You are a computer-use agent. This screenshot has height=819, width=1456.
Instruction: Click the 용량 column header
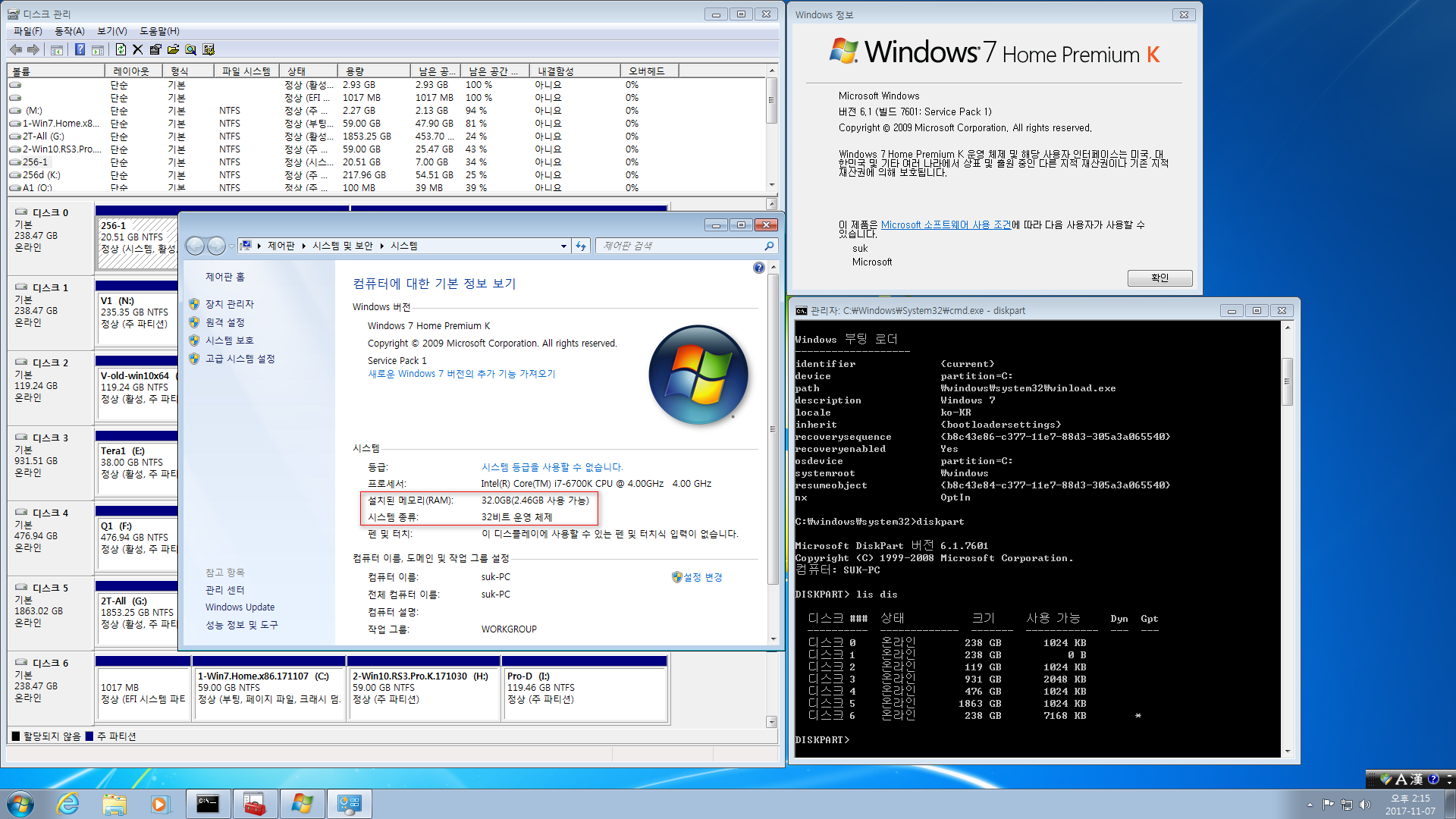tap(373, 71)
